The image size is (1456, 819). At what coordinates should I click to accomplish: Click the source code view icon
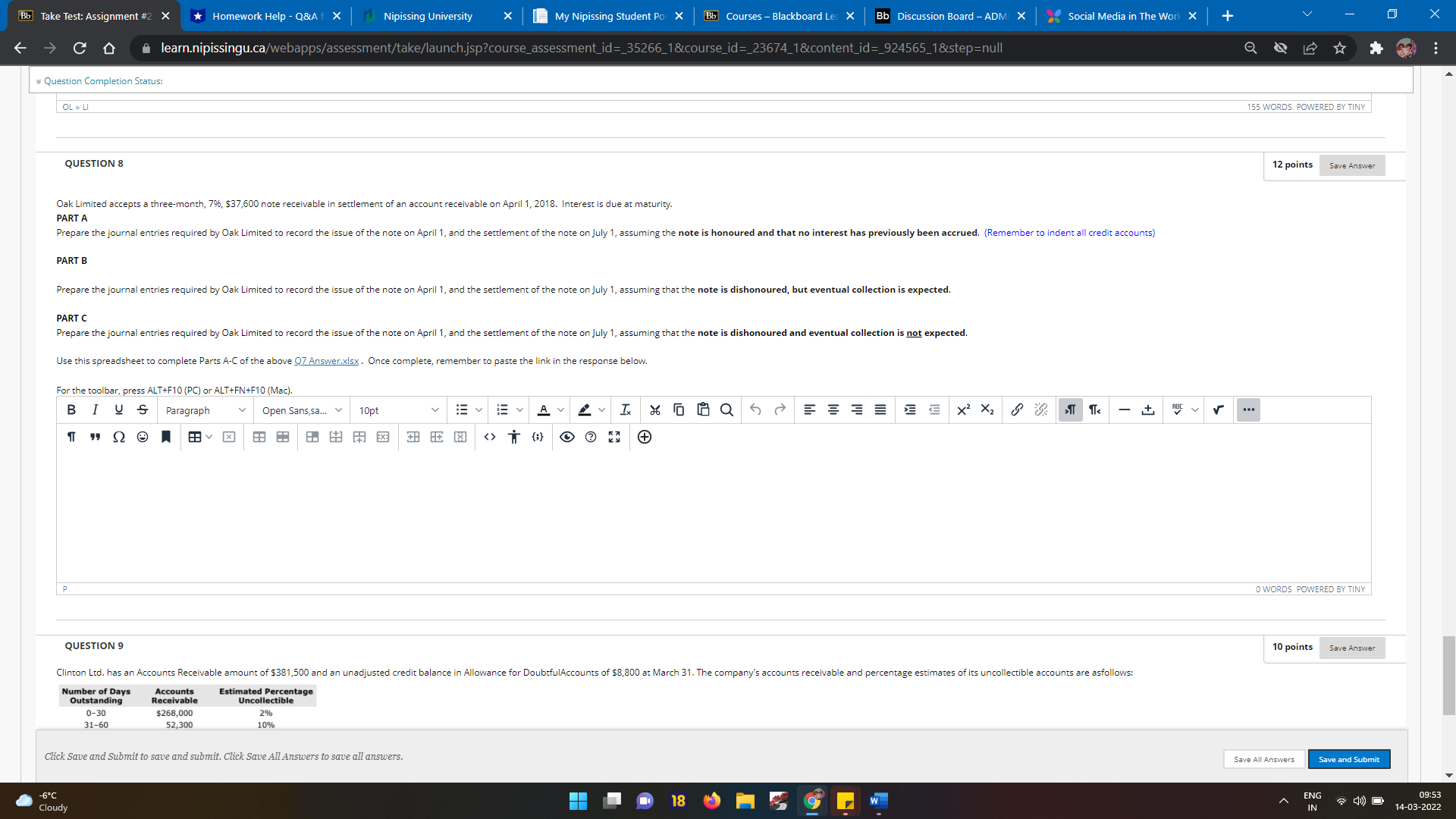[x=490, y=437]
